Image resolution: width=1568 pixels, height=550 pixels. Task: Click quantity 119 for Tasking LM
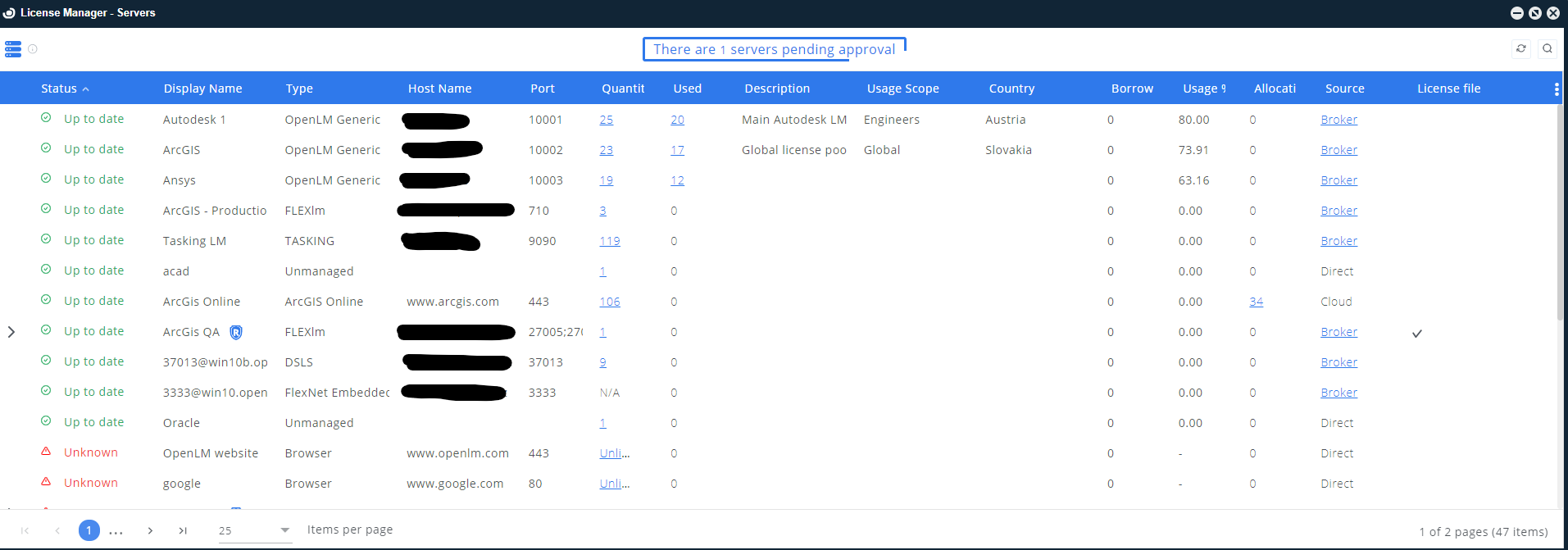[x=609, y=241]
